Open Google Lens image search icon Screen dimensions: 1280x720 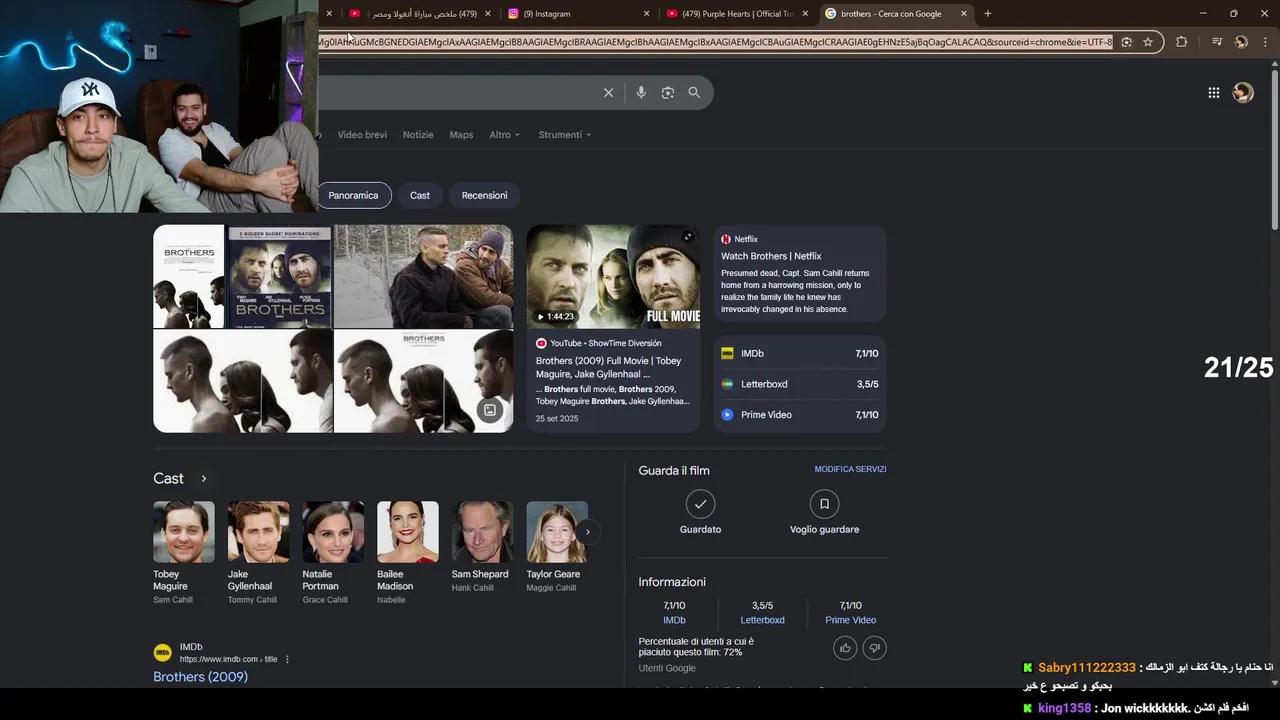click(x=668, y=93)
